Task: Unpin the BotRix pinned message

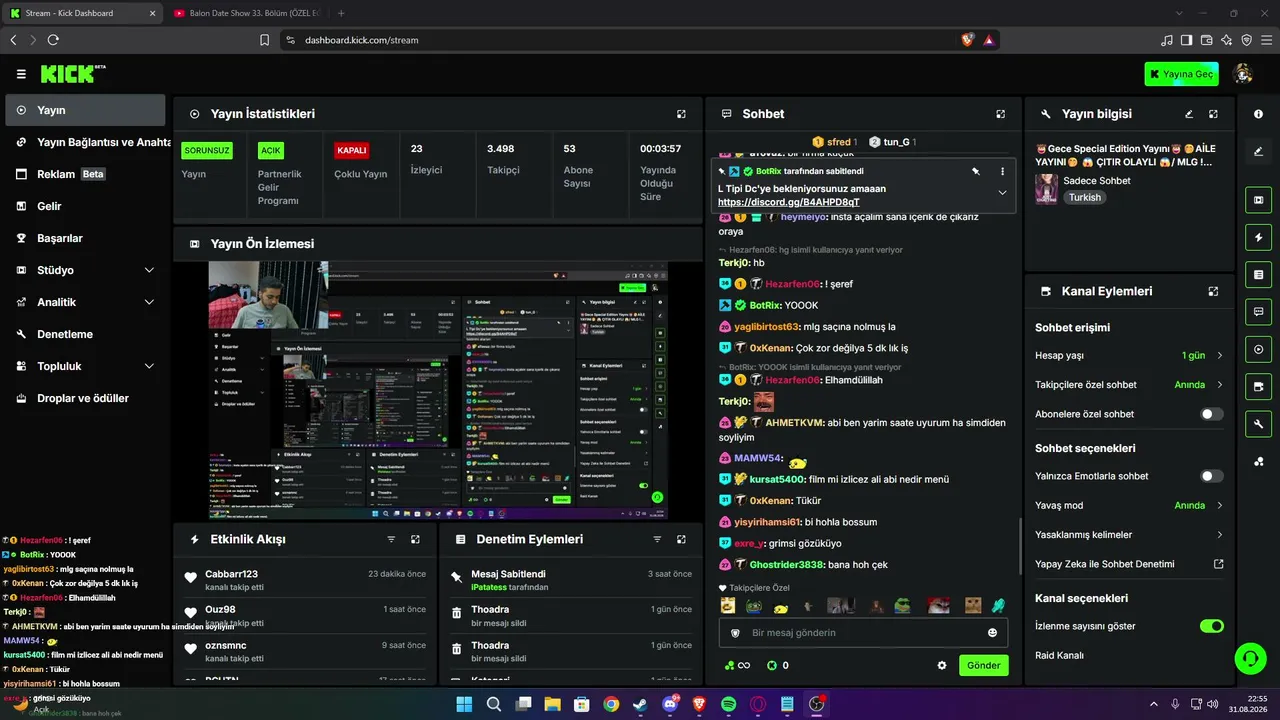Action: 976,171
